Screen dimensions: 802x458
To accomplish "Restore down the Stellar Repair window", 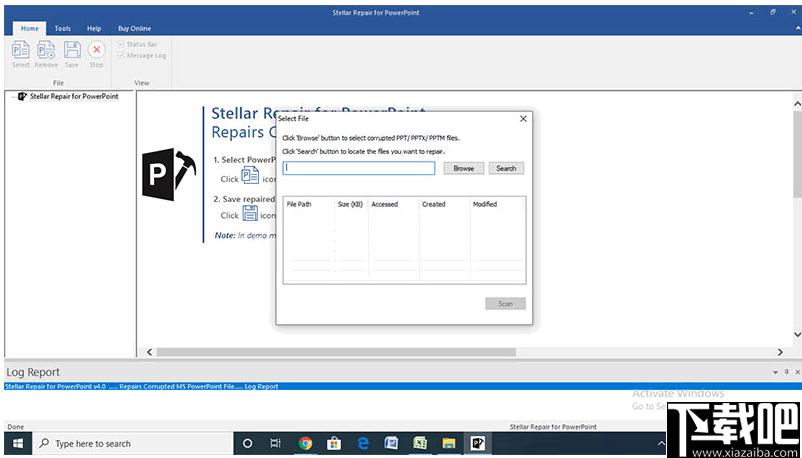I will point(773,12).
